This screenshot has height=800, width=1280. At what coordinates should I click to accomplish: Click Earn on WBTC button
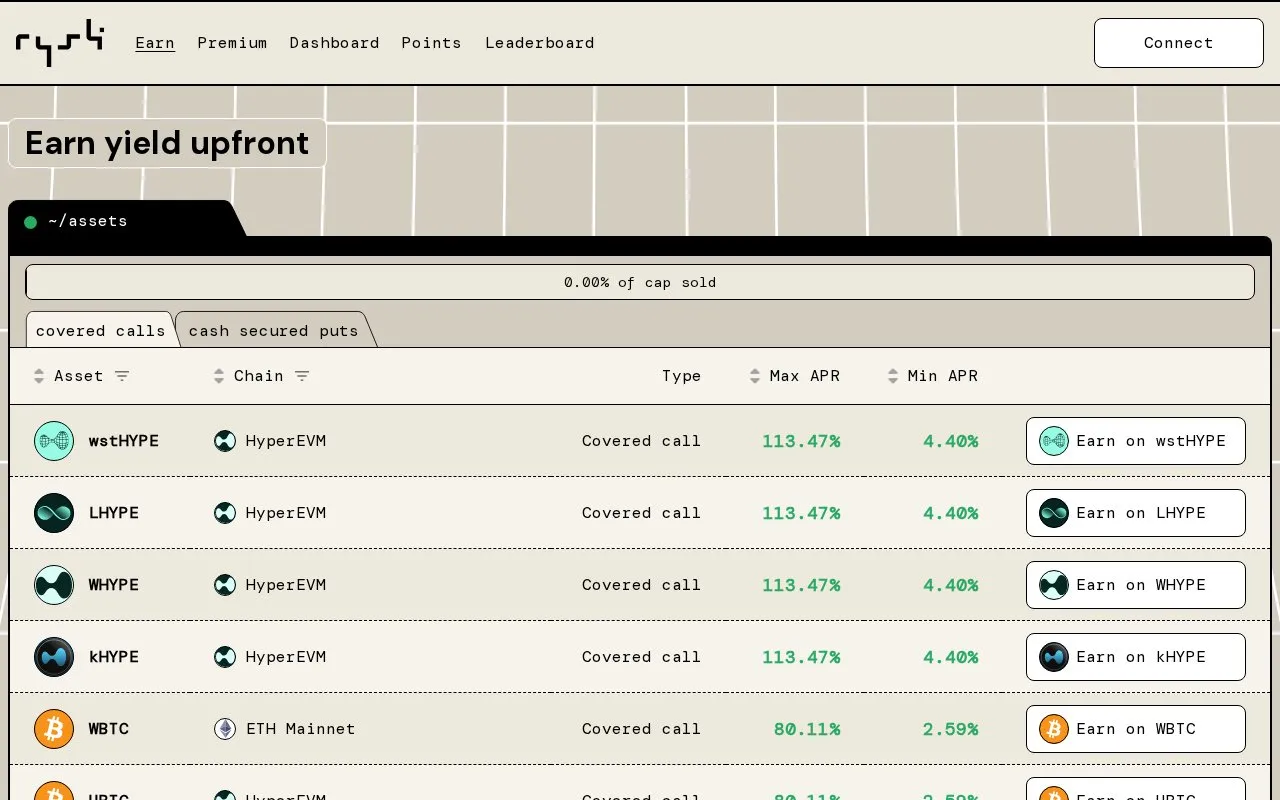pyautogui.click(x=1136, y=729)
